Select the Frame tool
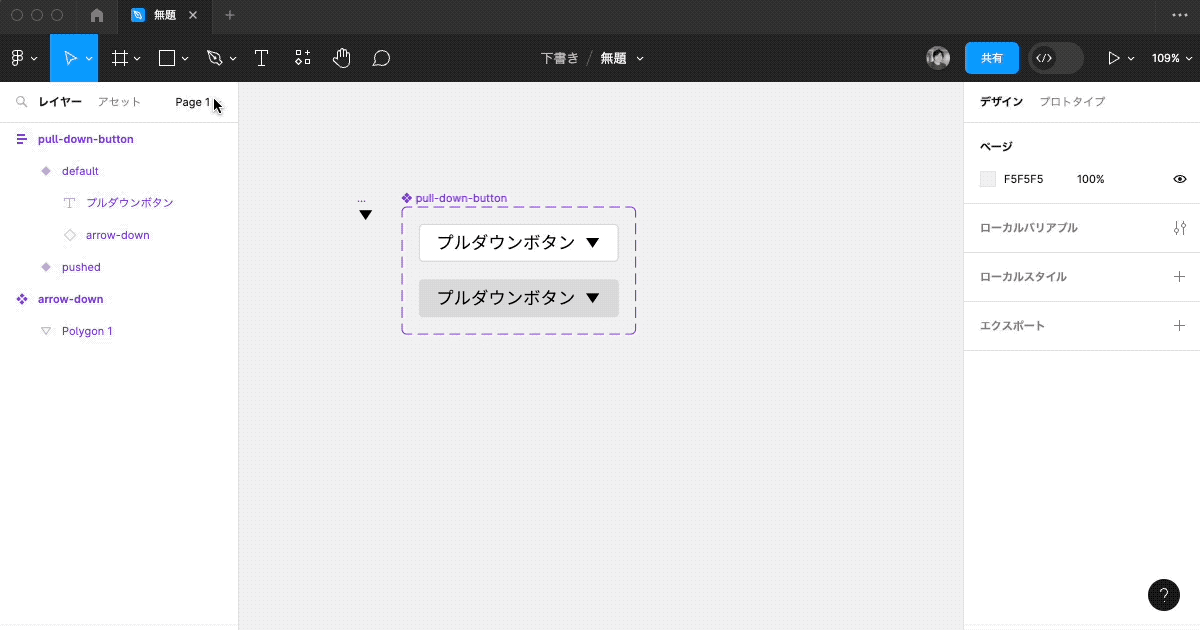 point(120,57)
